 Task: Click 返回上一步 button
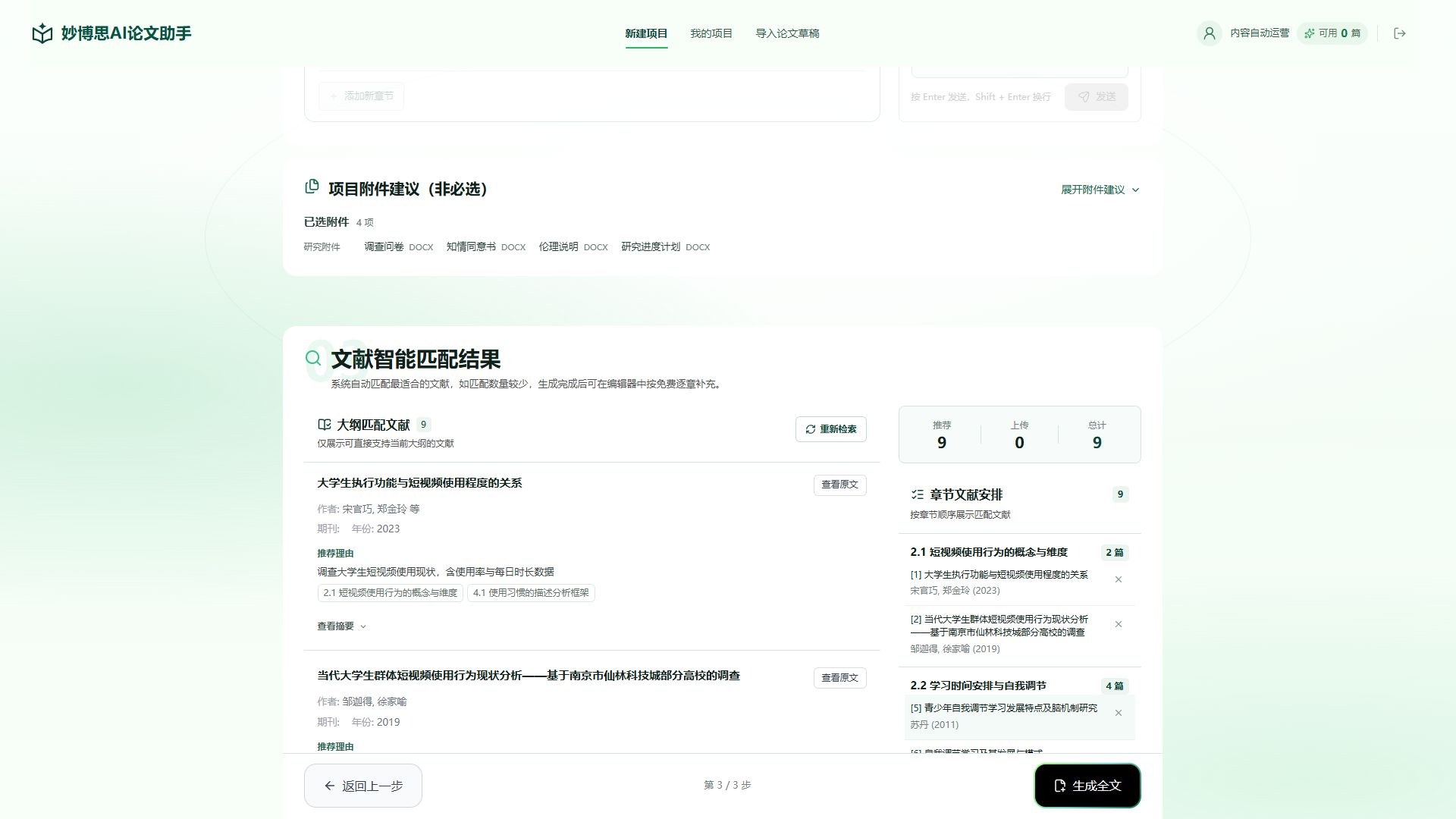pos(363,786)
